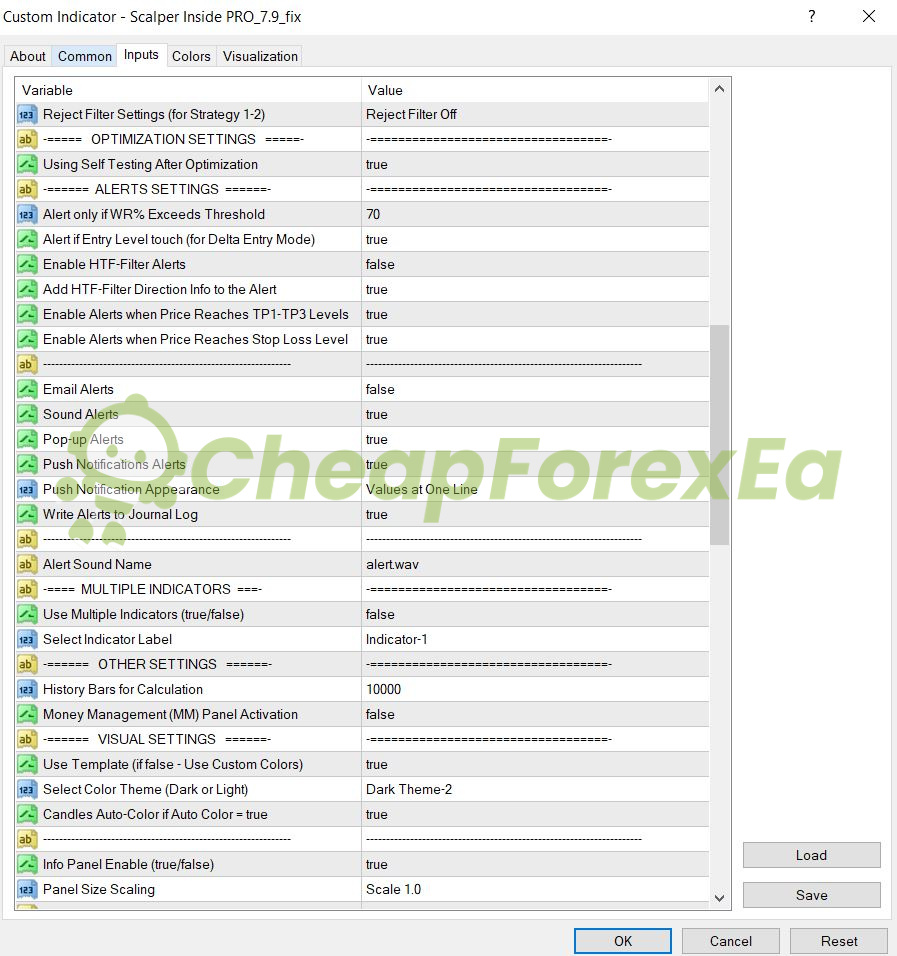Click the icon beside History Bars for Calculation
The width and height of the screenshot is (897, 956).
(x=26, y=690)
